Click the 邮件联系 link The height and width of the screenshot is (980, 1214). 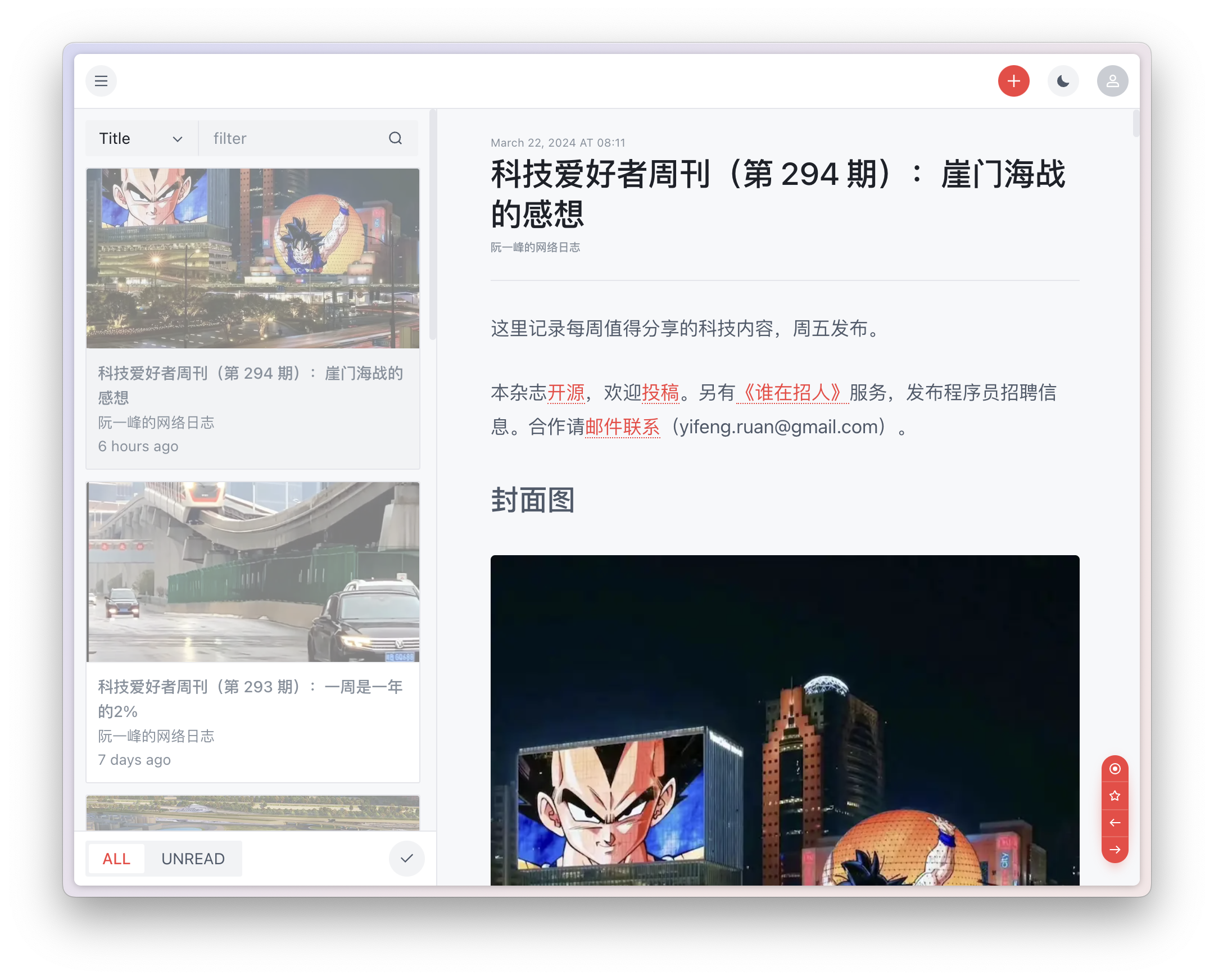pos(622,427)
